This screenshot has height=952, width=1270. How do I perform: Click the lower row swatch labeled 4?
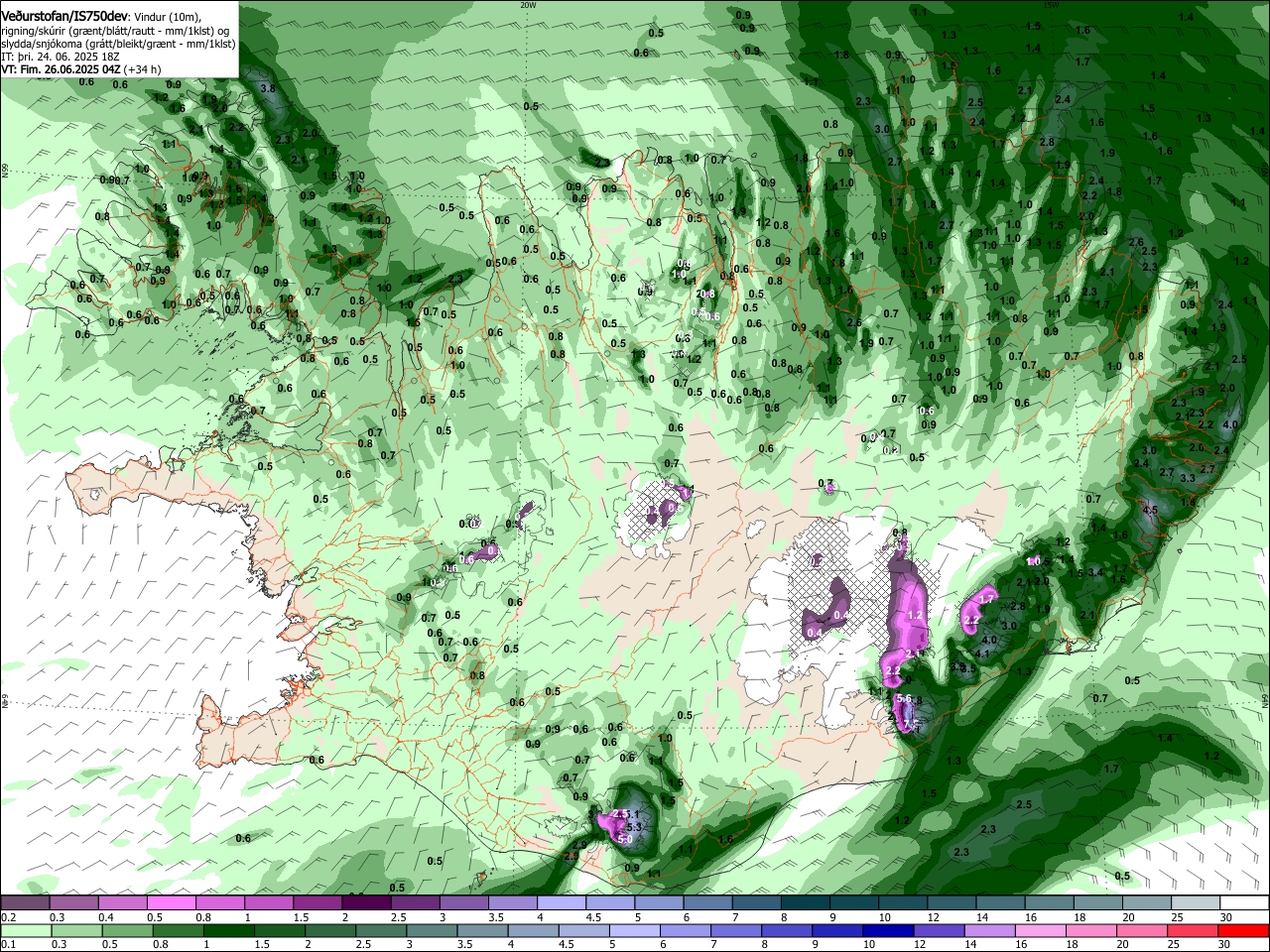(533, 930)
